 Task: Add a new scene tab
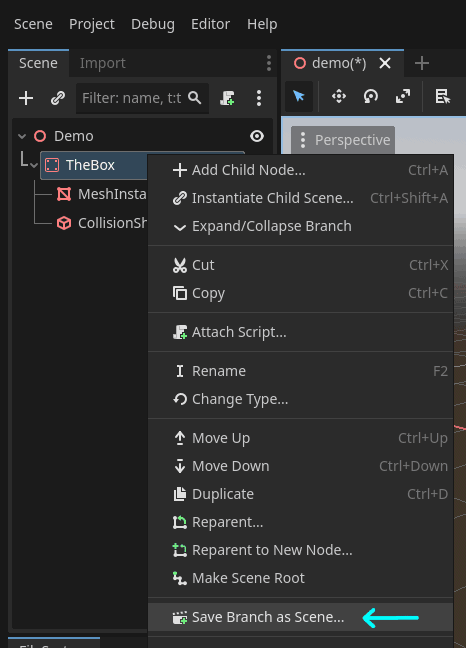click(421, 63)
